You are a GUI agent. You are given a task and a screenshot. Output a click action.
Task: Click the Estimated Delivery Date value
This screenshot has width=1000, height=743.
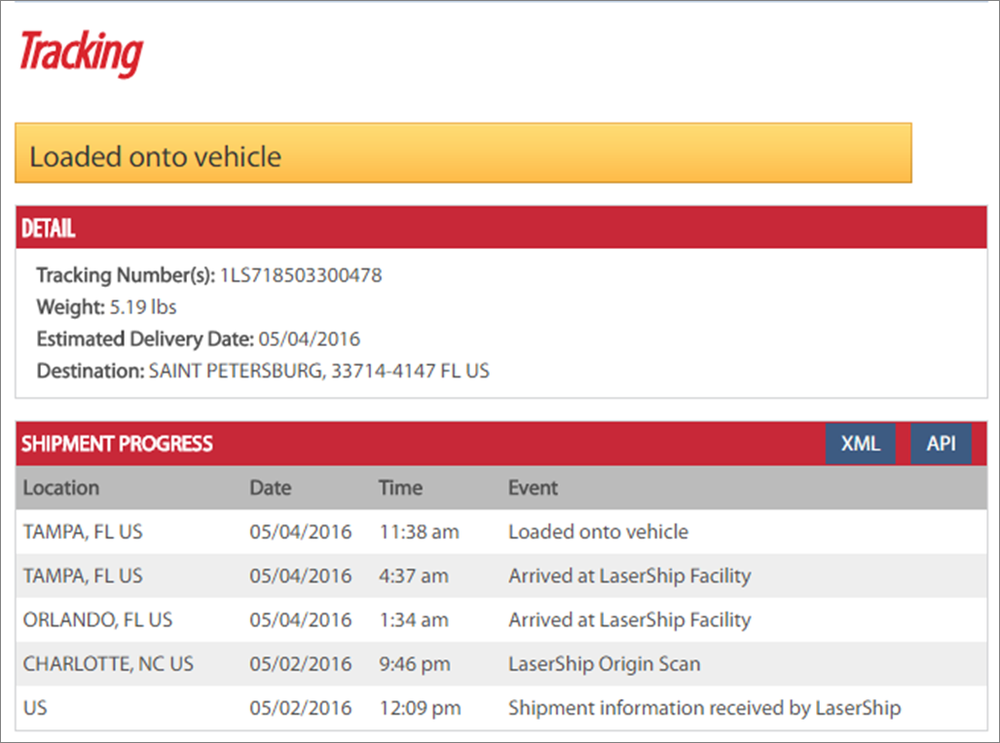pos(309,339)
